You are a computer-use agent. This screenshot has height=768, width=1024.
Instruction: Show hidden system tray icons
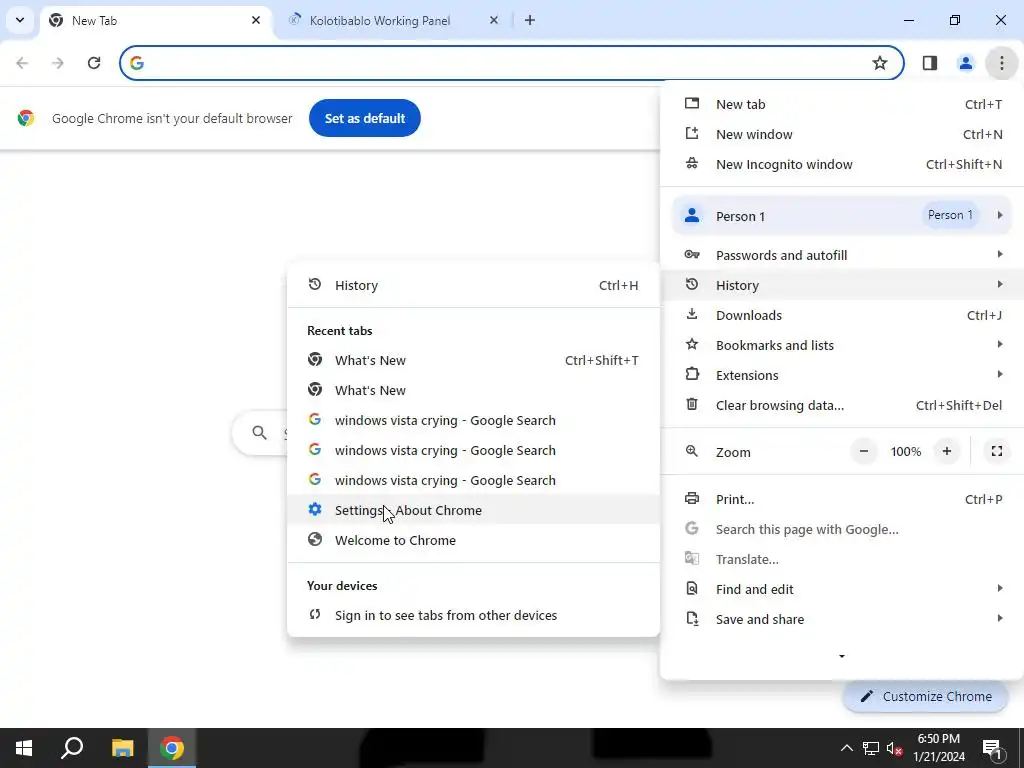pos(846,748)
